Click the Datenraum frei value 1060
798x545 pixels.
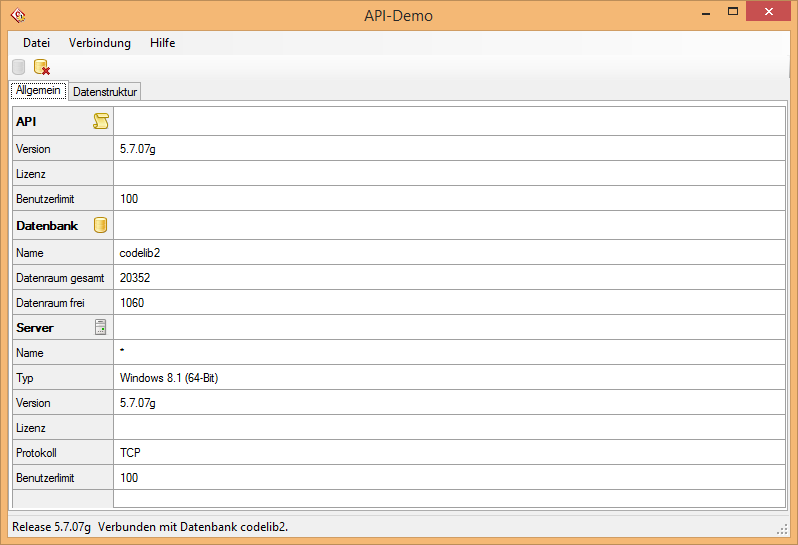pos(132,303)
